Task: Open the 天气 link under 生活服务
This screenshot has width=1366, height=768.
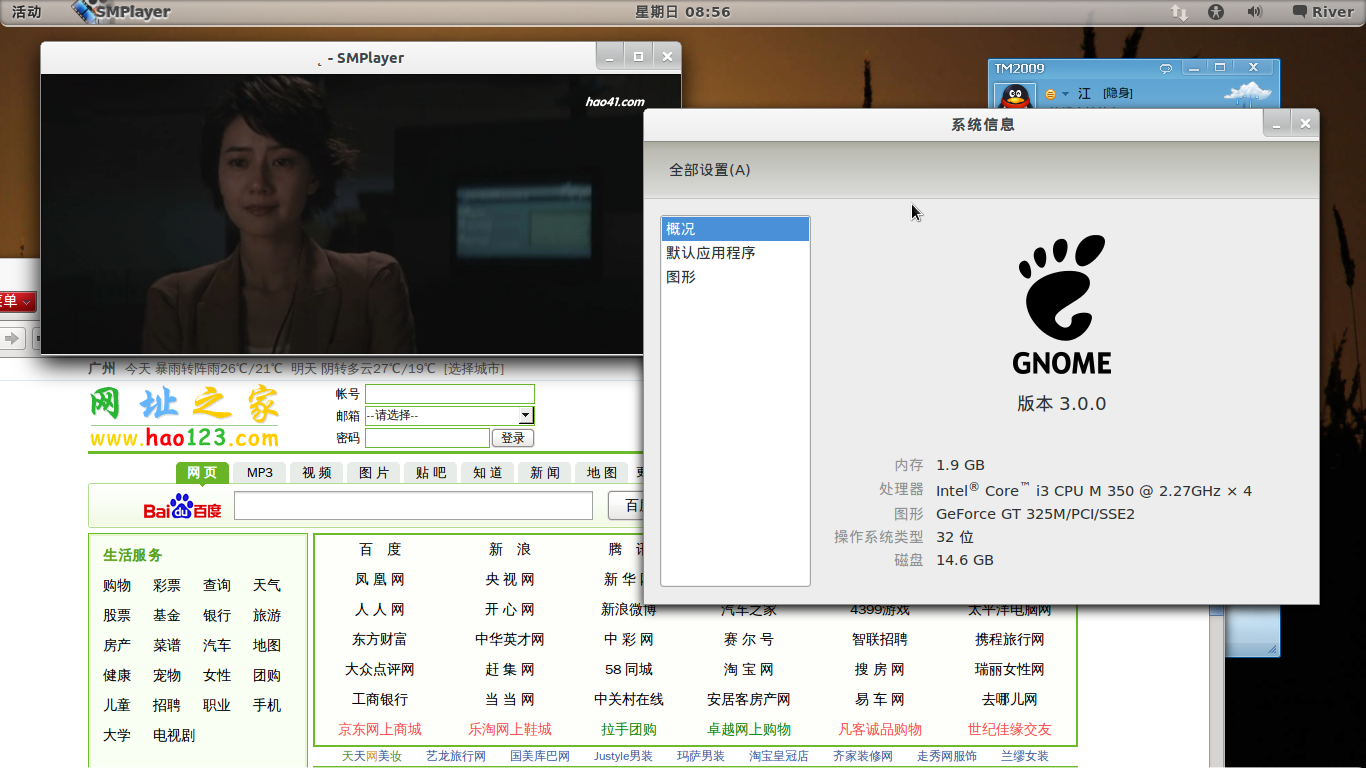Action: [x=267, y=585]
